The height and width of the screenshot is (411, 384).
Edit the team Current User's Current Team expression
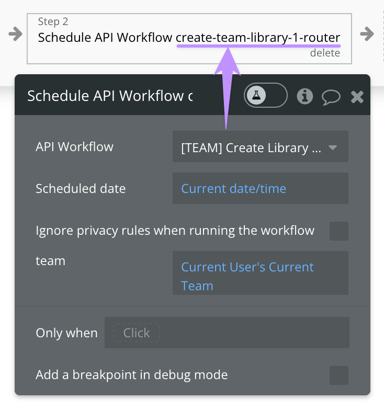pyautogui.click(x=260, y=273)
